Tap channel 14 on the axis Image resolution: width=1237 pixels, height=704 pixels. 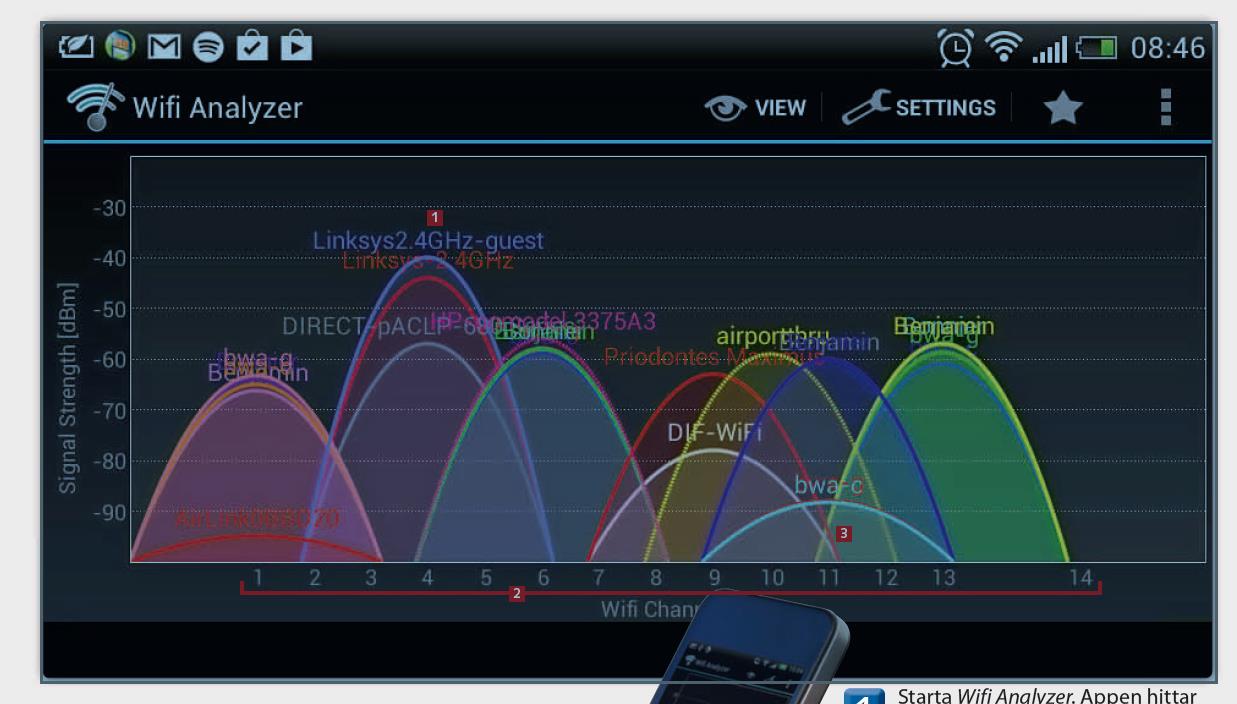(1080, 578)
